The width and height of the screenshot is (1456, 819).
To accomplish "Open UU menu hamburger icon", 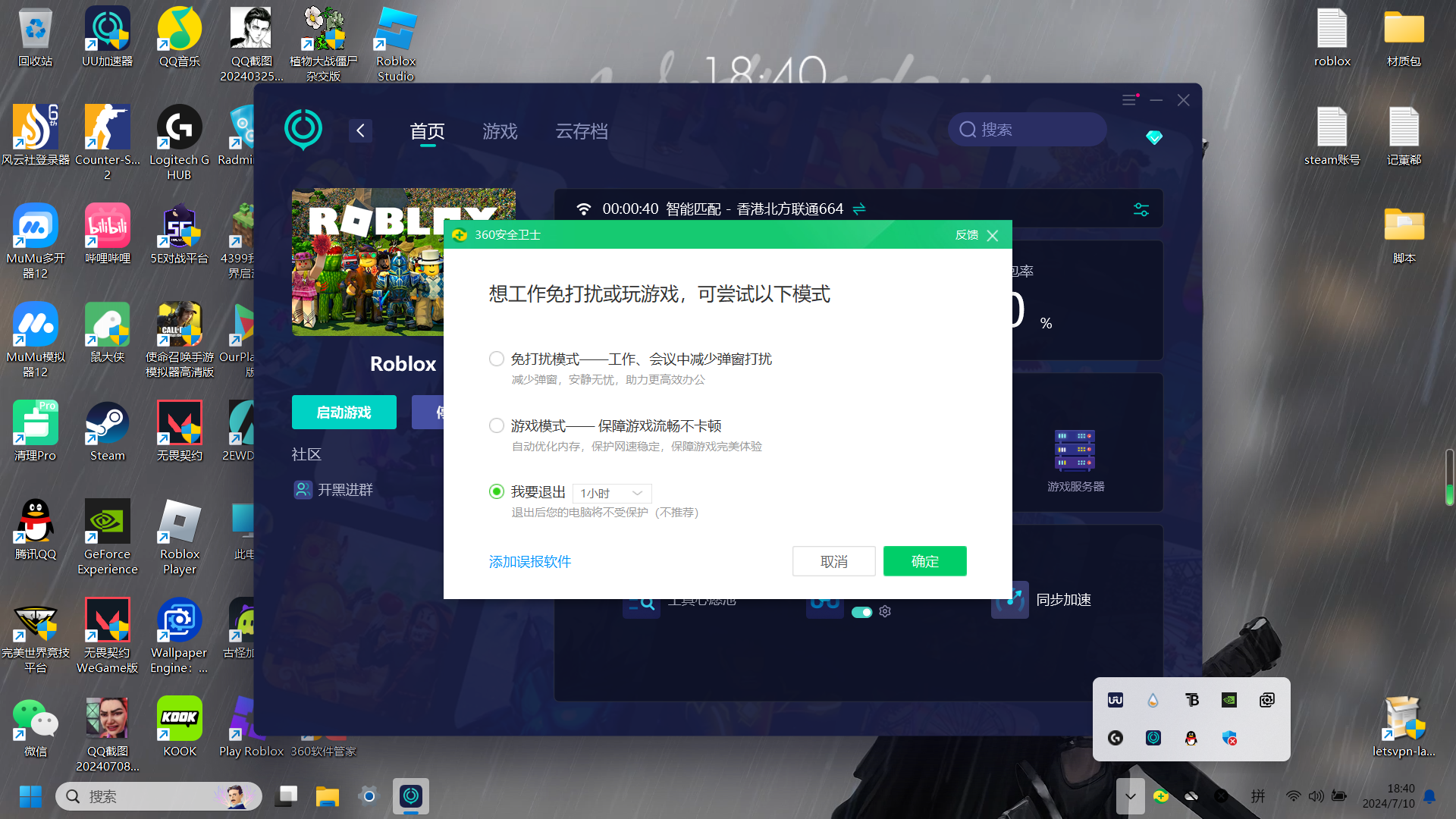I will [1129, 100].
